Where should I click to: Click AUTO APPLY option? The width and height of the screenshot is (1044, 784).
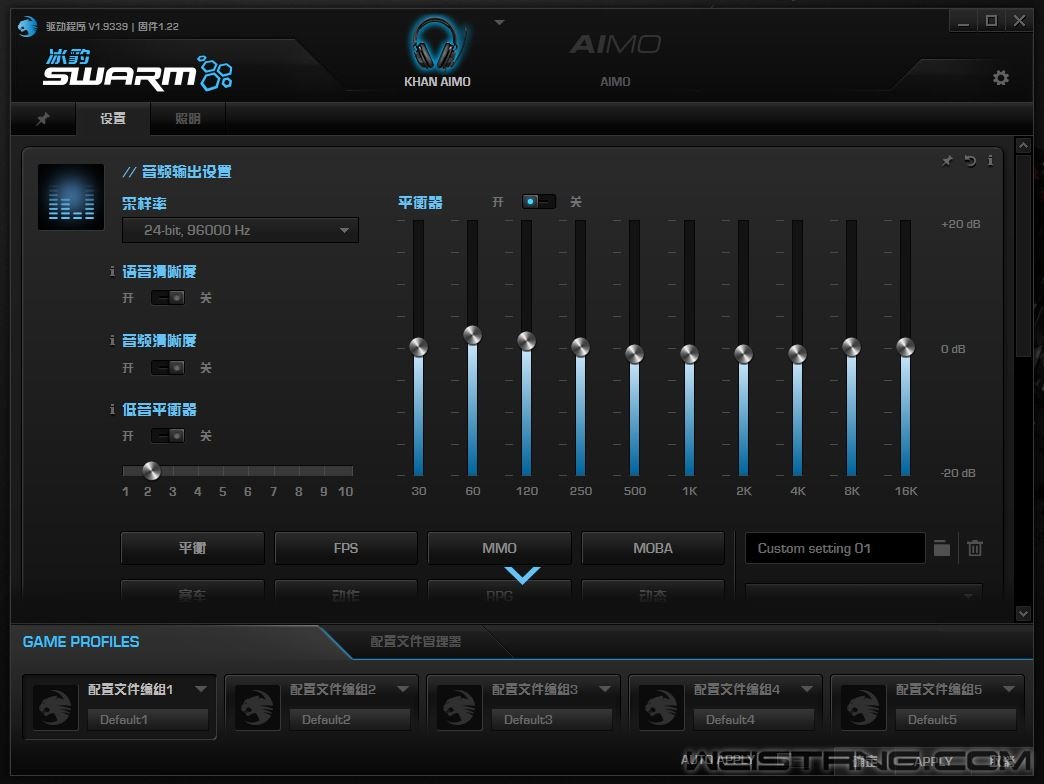(x=717, y=759)
